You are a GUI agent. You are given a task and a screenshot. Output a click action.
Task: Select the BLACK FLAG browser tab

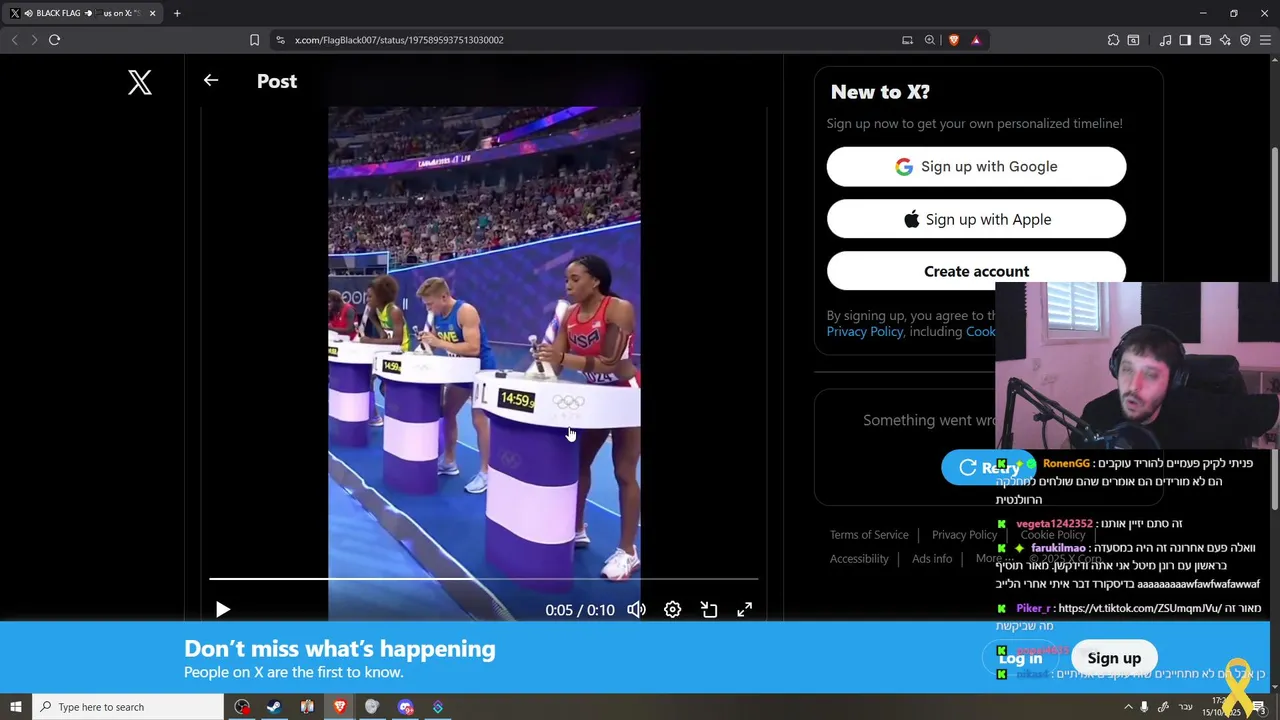(84, 13)
